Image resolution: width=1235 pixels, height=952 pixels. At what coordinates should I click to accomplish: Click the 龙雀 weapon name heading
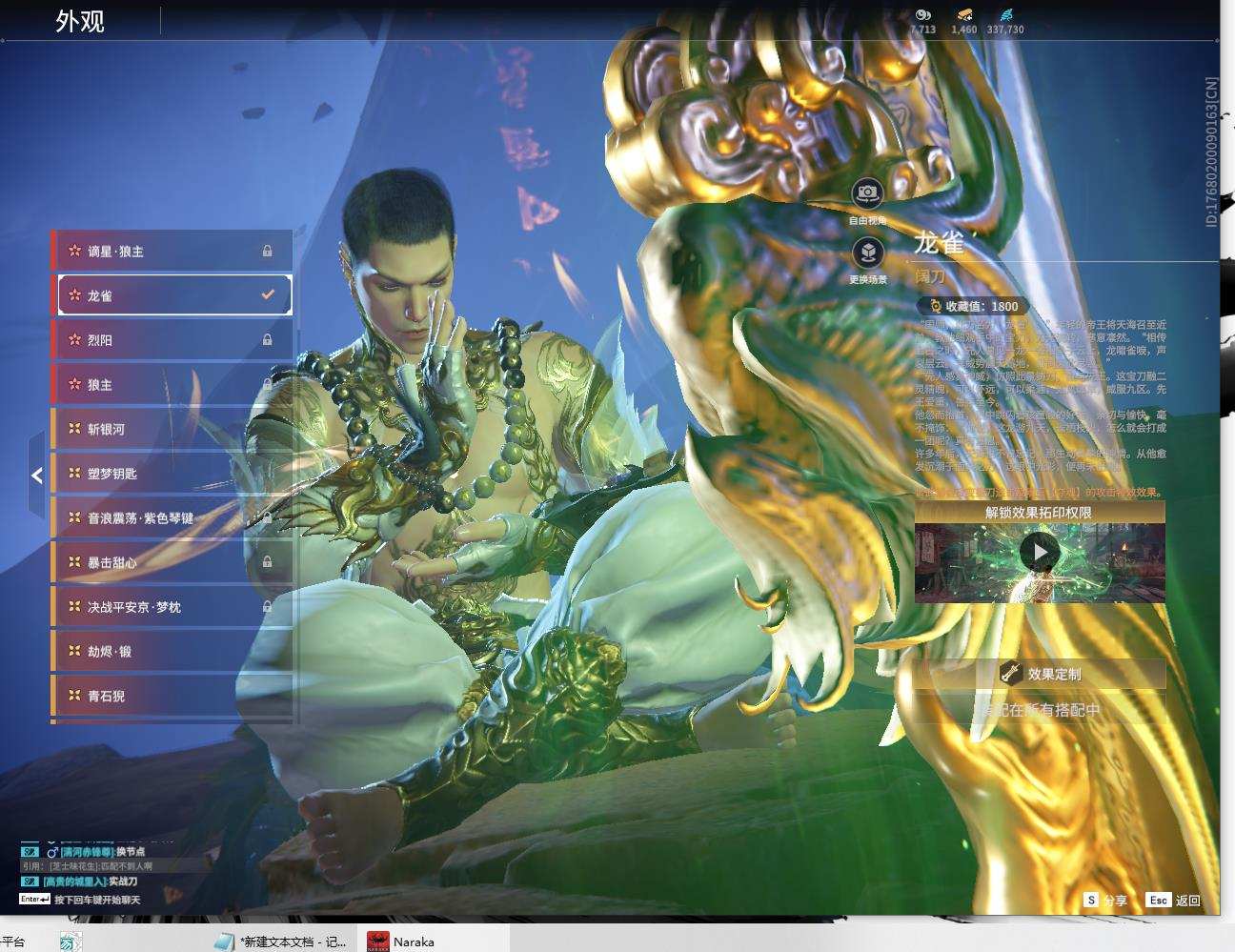tap(939, 244)
